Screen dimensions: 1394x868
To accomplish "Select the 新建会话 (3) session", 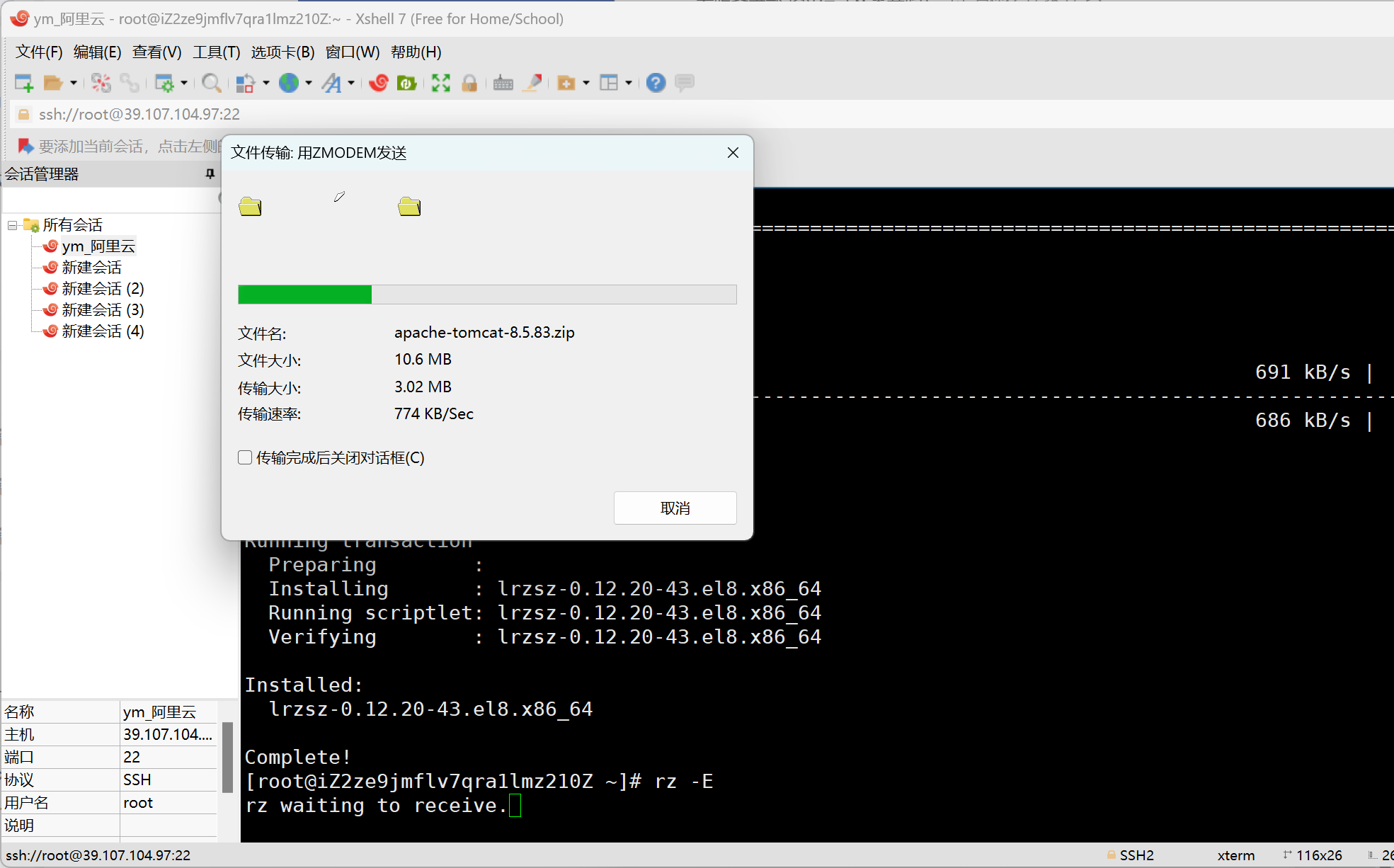I will pyautogui.click(x=103, y=309).
